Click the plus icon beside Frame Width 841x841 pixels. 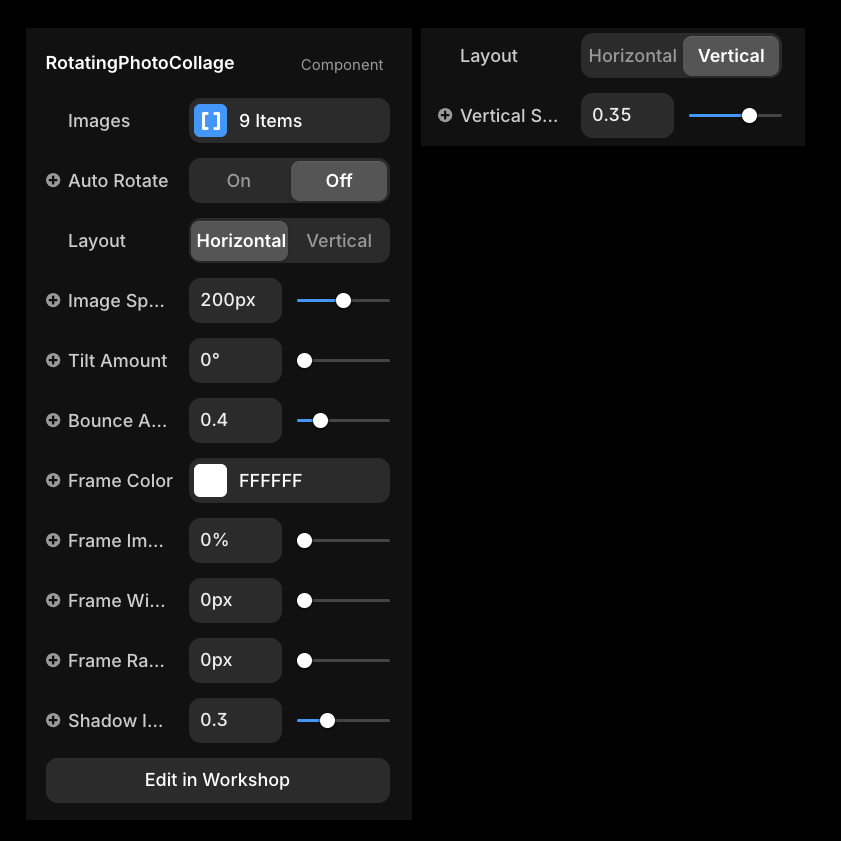pyautogui.click(x=53, y=601)
